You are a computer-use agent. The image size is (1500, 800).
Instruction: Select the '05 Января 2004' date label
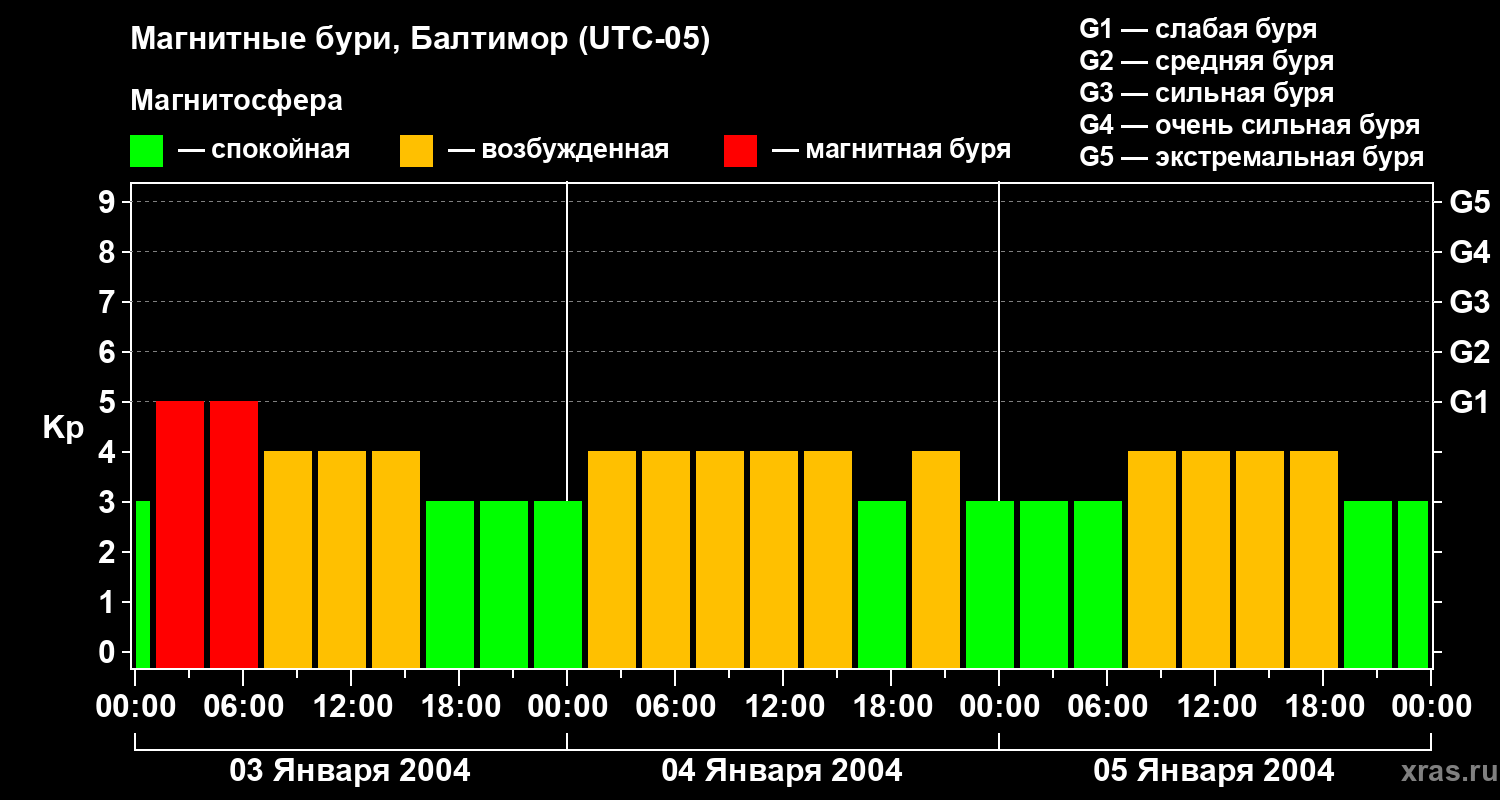coord(1214,771)
